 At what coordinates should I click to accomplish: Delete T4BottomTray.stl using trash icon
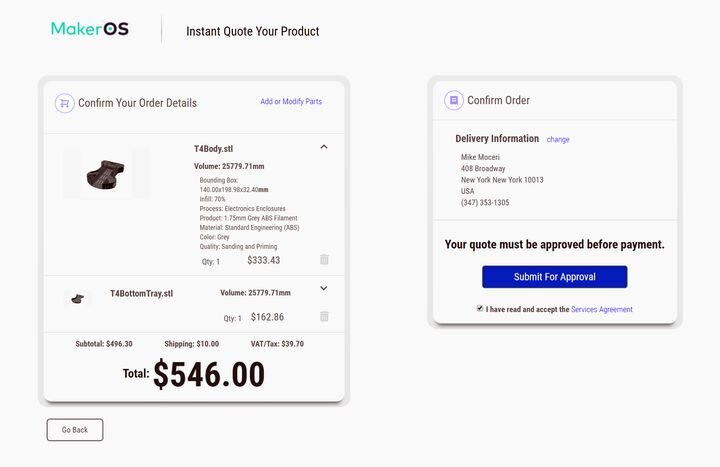coord(324,317)
